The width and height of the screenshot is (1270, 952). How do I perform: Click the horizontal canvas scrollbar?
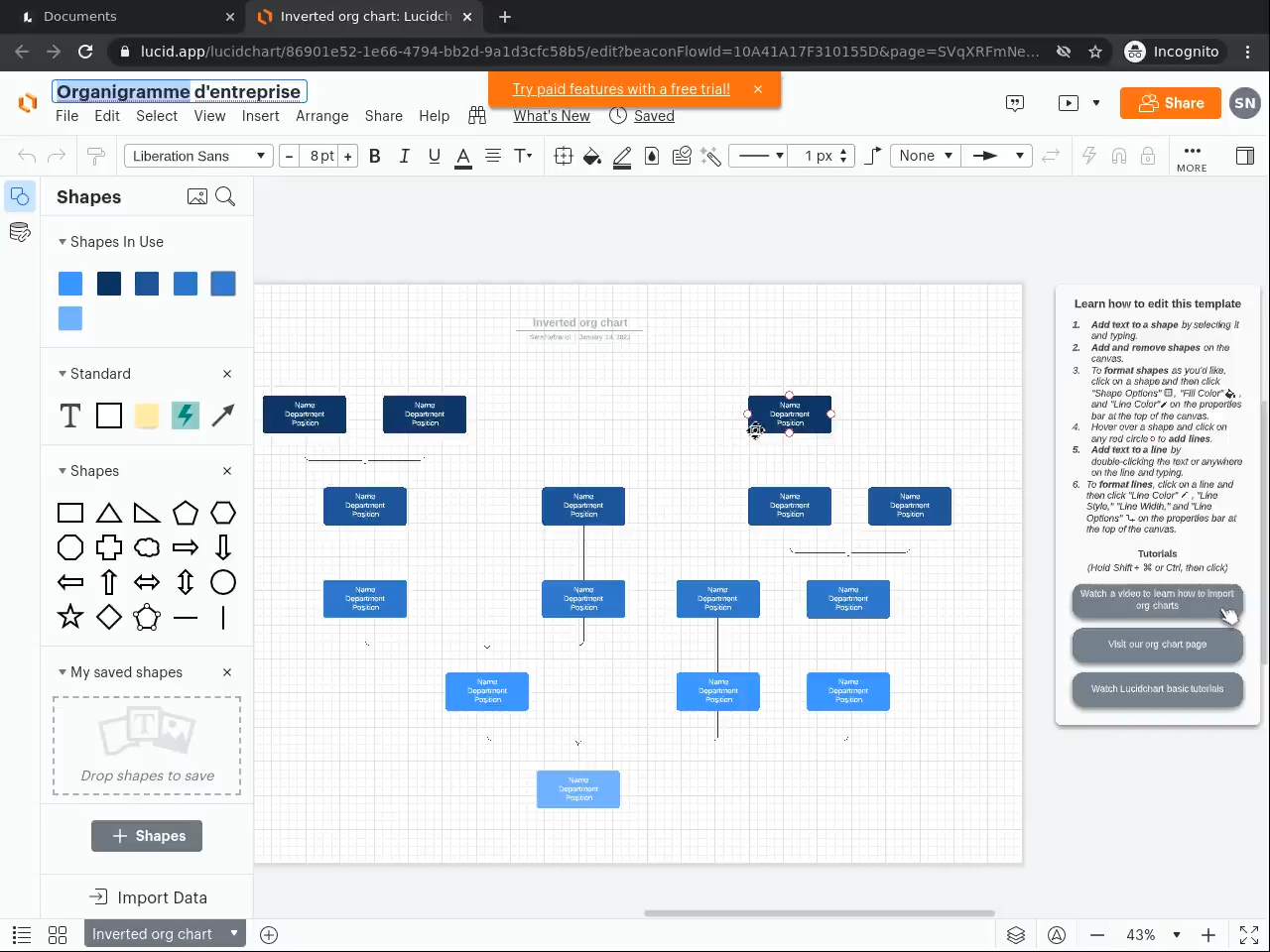point(820,913)
